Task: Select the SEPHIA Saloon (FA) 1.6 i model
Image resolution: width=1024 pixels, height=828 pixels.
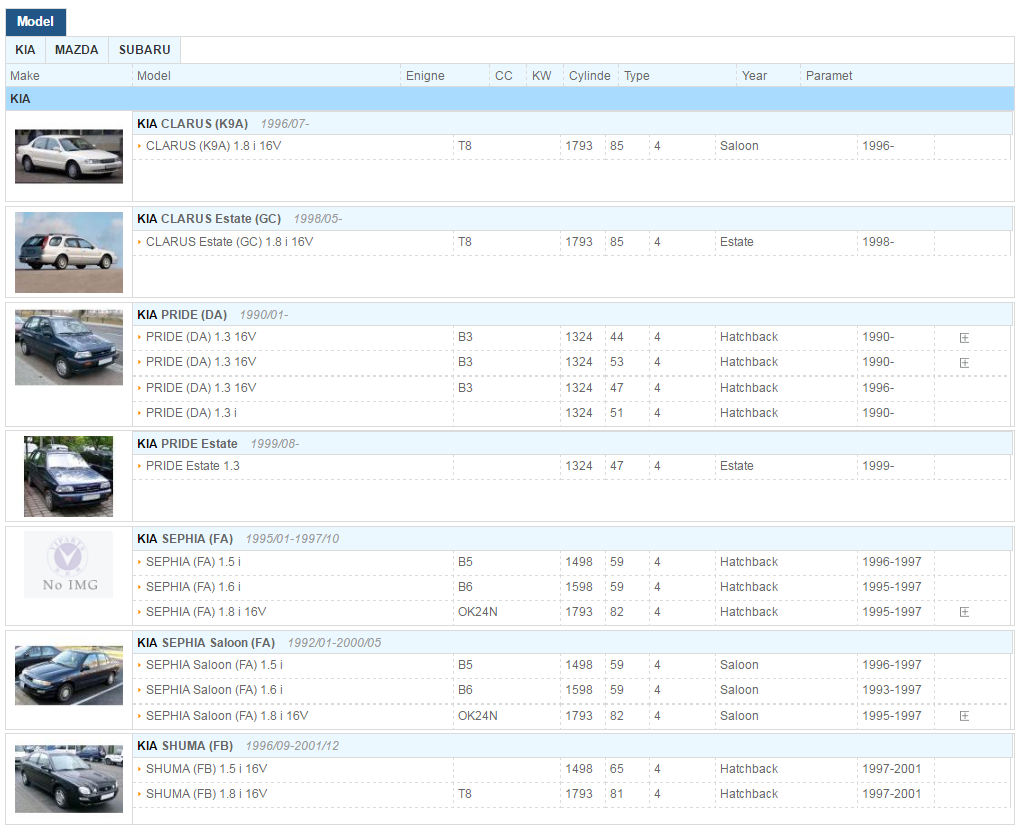Action: (214, 690)
